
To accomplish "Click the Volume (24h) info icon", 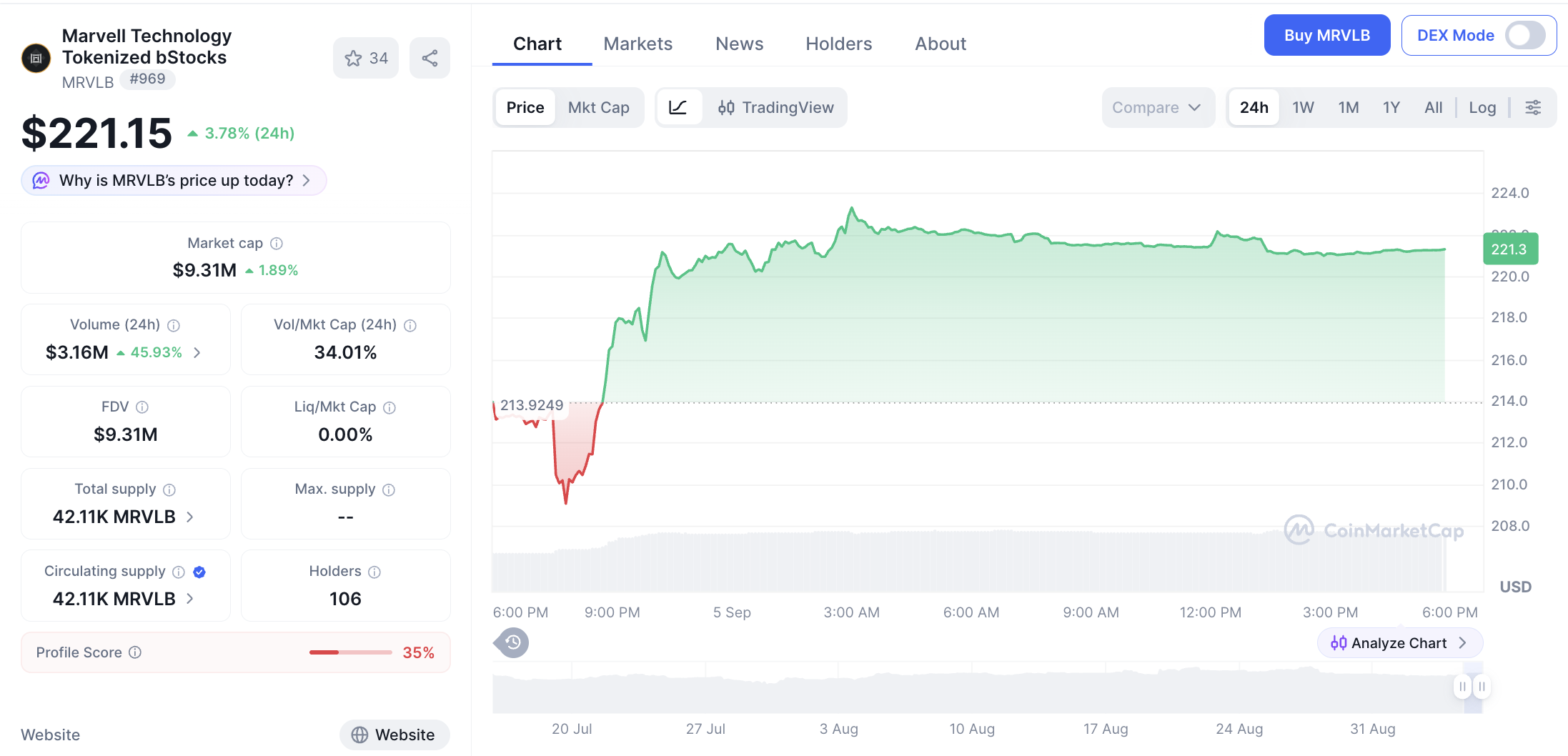I will tap(174, 325).
